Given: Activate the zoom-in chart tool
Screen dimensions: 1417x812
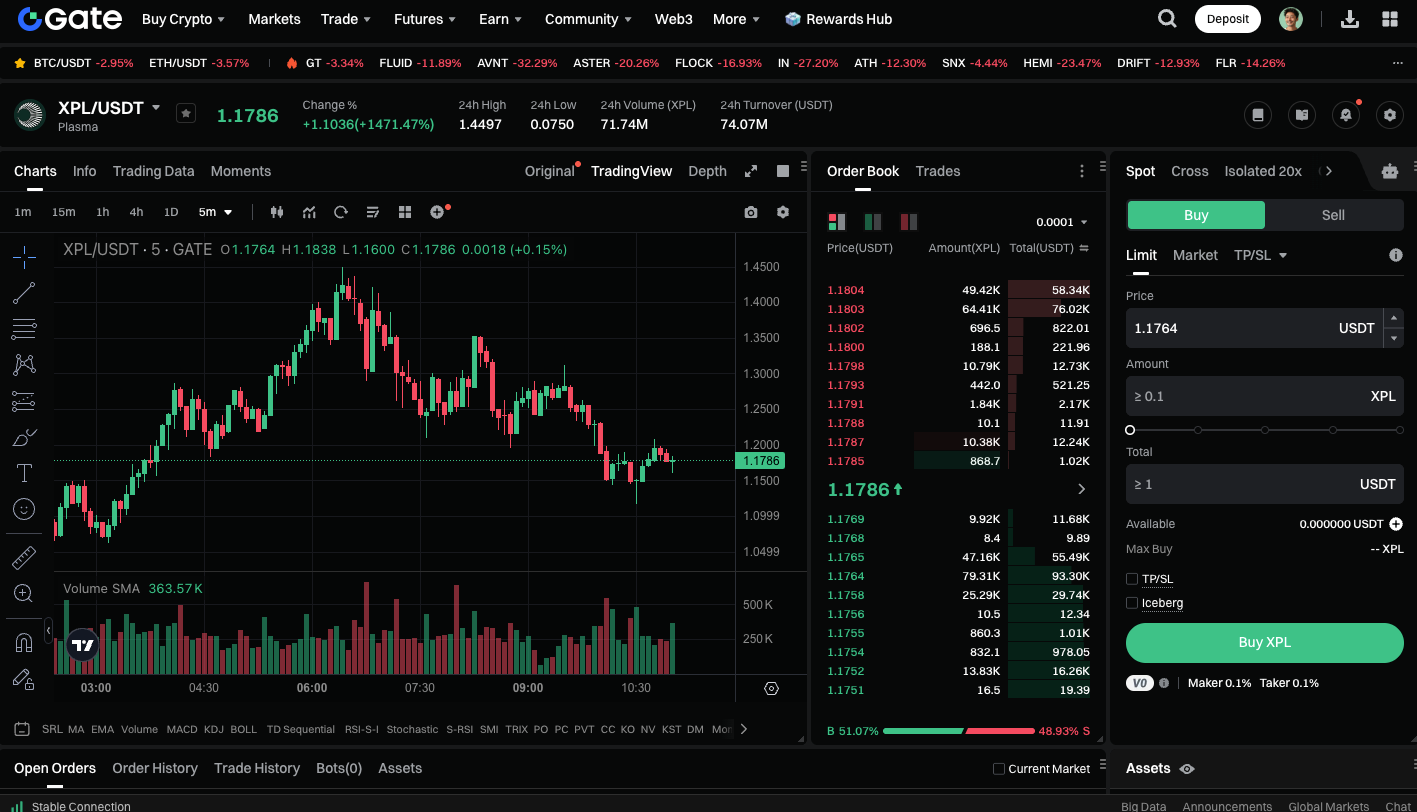Looking at the screenshot, I should 24,593.
